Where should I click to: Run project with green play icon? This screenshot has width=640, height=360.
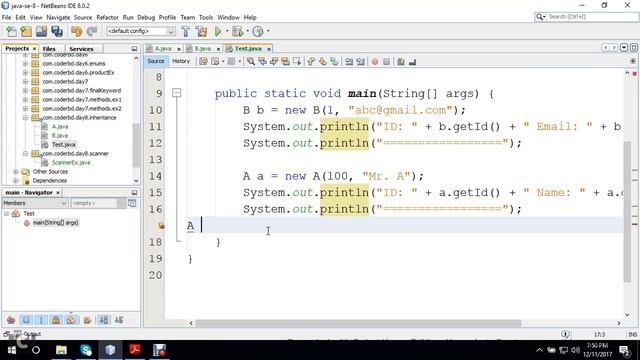(218, 31)
